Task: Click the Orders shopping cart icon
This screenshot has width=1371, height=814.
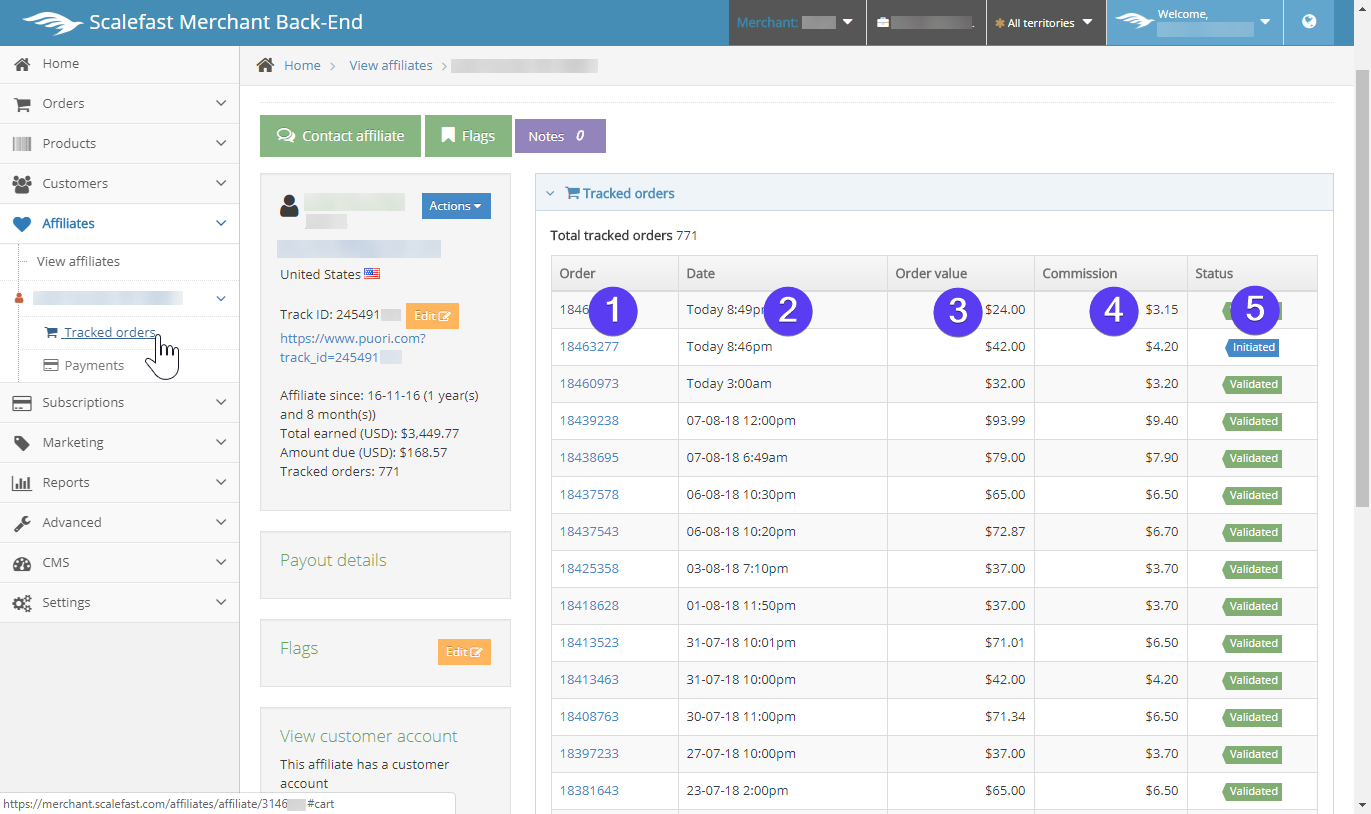Action: click(x=22, y=104)
